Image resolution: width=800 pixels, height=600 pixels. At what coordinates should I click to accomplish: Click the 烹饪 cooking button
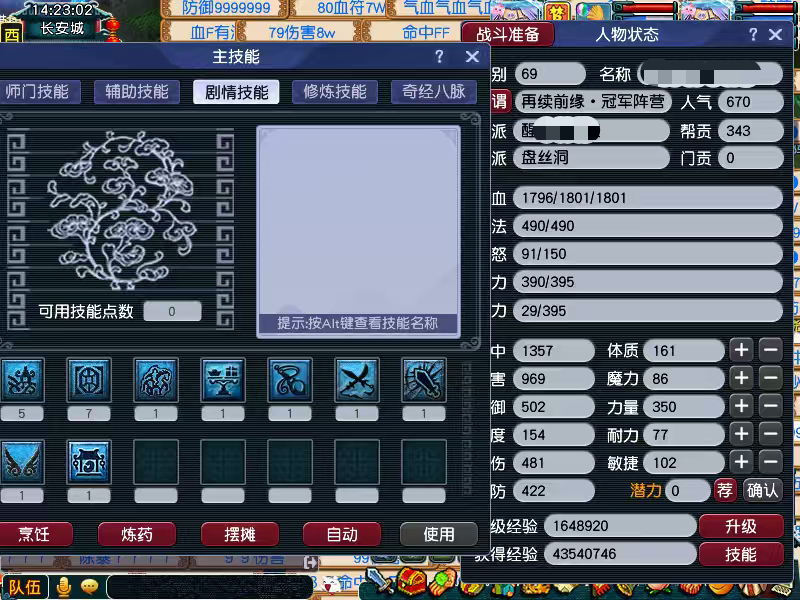34,534
